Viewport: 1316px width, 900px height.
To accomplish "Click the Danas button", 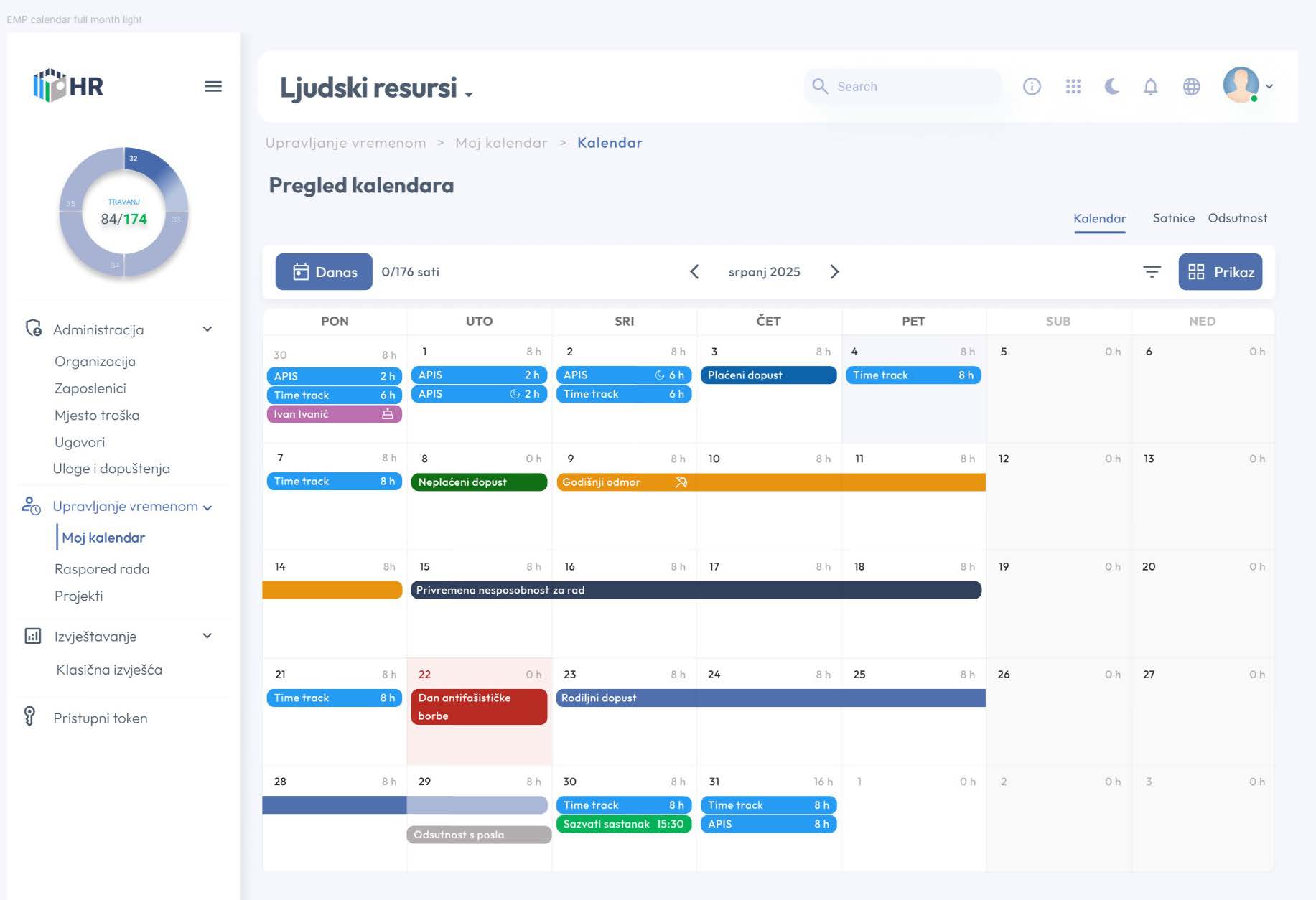I will pyautogui.click(x=323, y=271).
